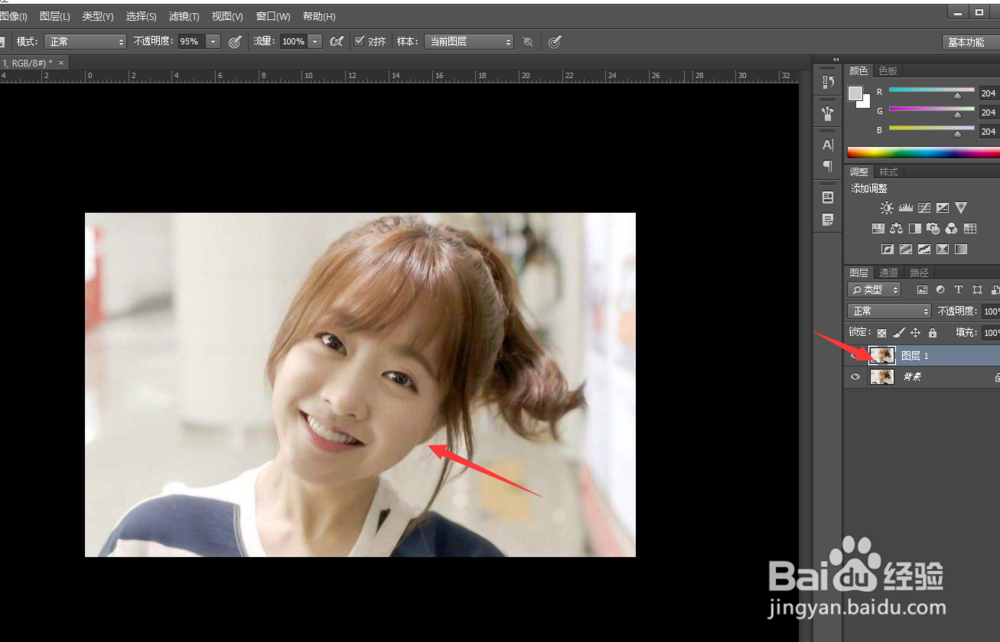
Task: Open the Paragraph panel icon
Action: 828,166
